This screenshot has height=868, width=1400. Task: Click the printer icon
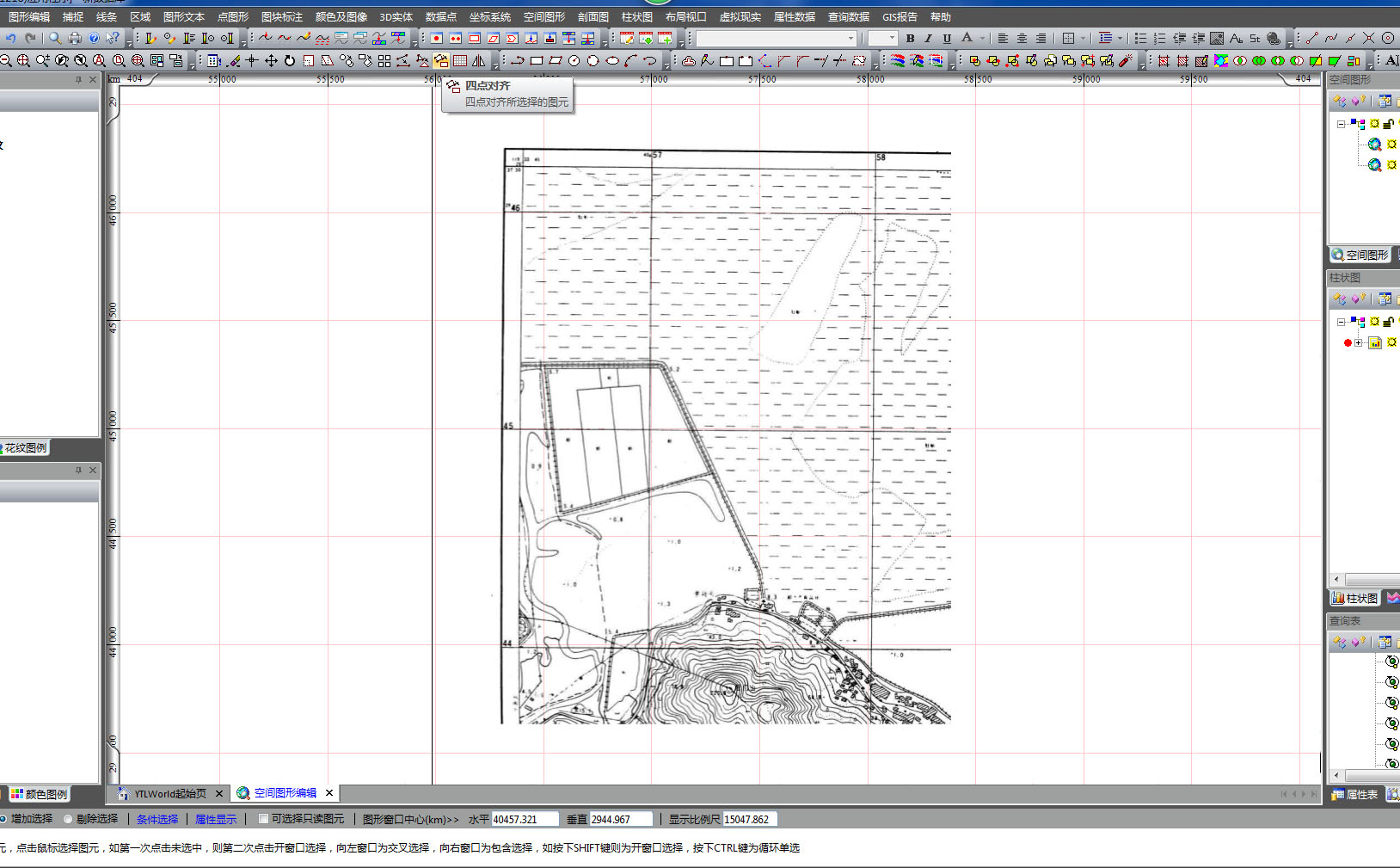pos(75,38)
